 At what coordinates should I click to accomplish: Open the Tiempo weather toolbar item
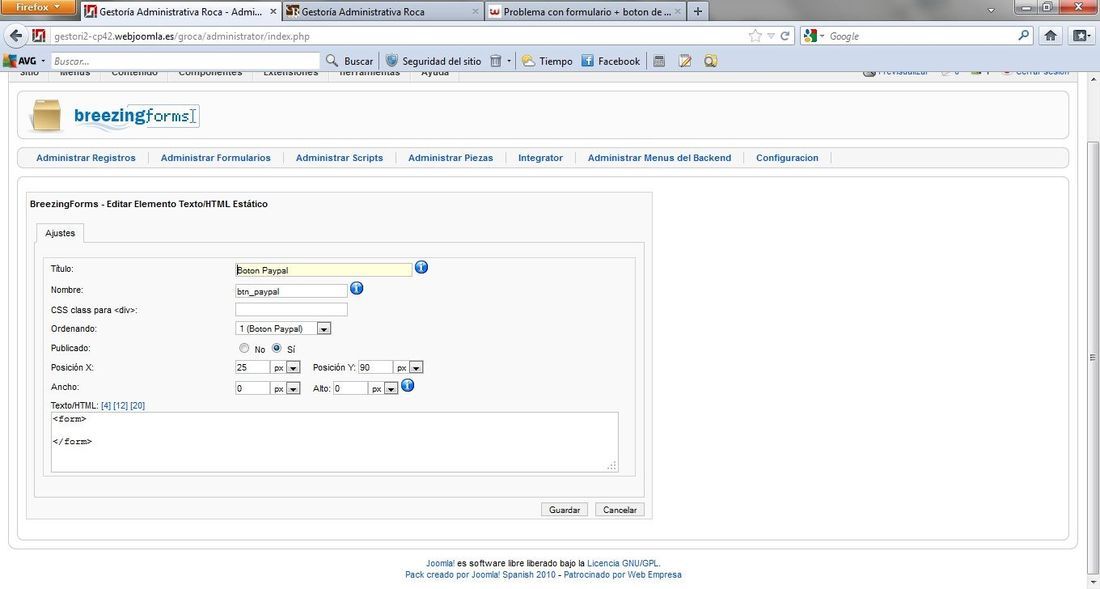coord(547,61)
